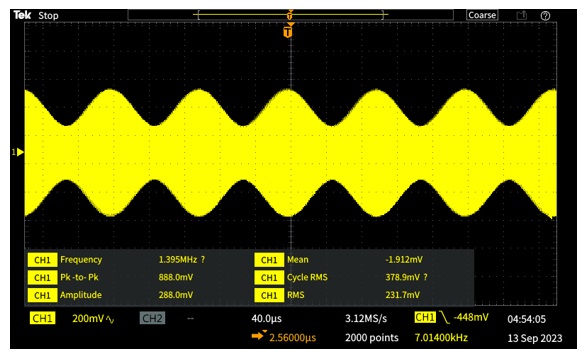Select the CH1 Pk-to-Pk measurement row

[111, 277]
